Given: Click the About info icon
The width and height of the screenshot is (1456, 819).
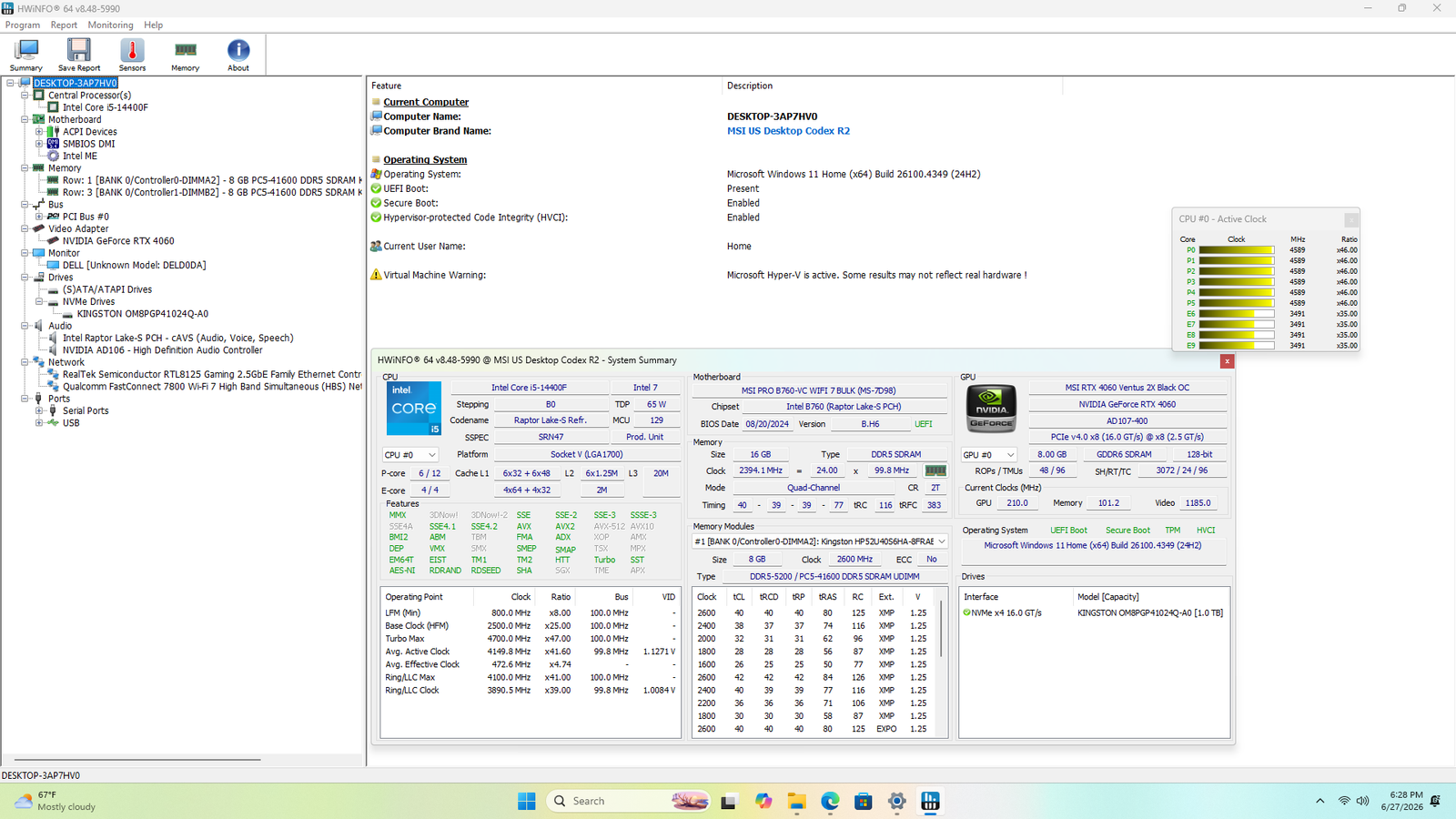Looking at the screenshot, I should click(238, 56).
